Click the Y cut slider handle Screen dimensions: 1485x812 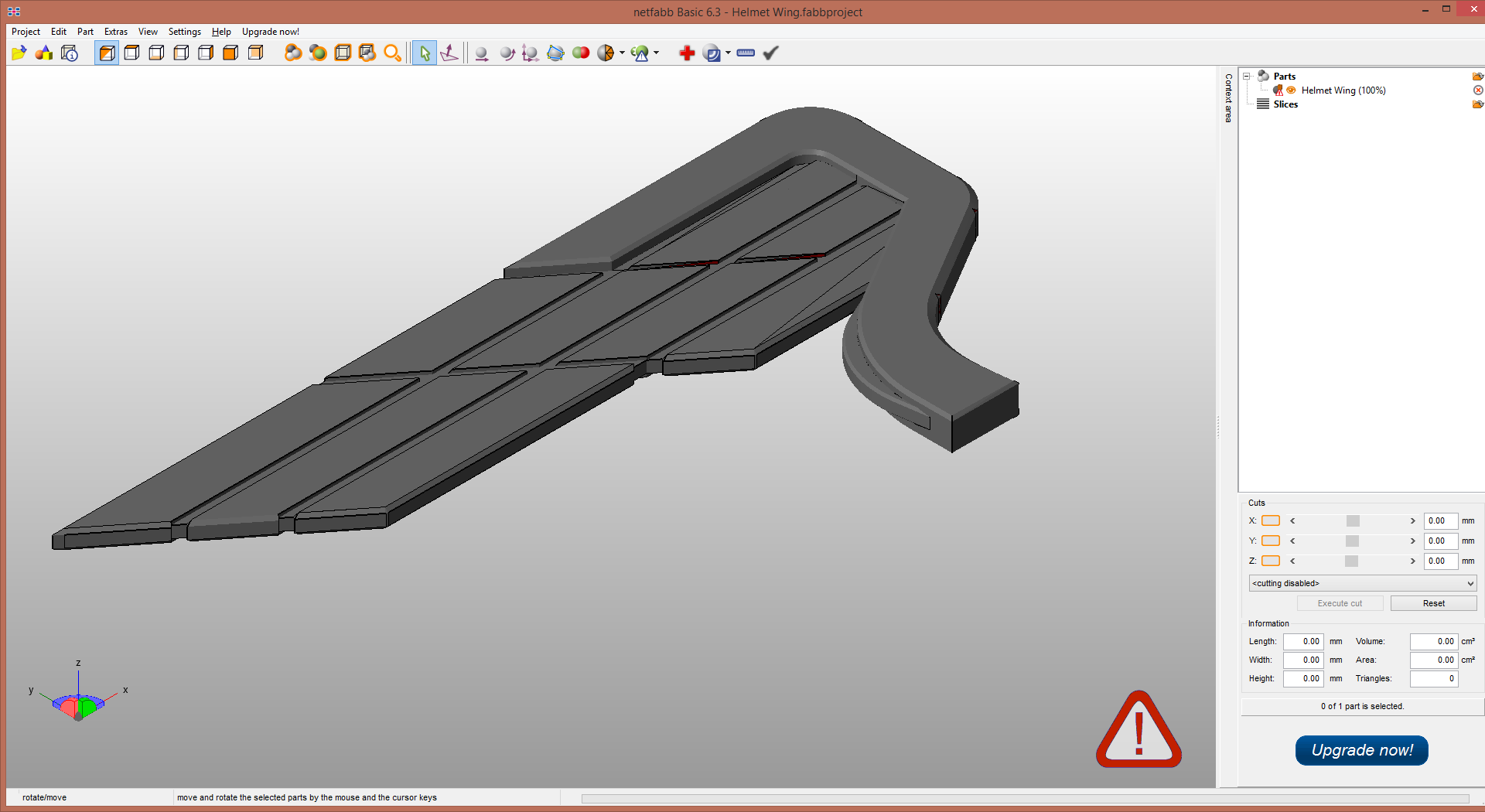[1352, 541]
